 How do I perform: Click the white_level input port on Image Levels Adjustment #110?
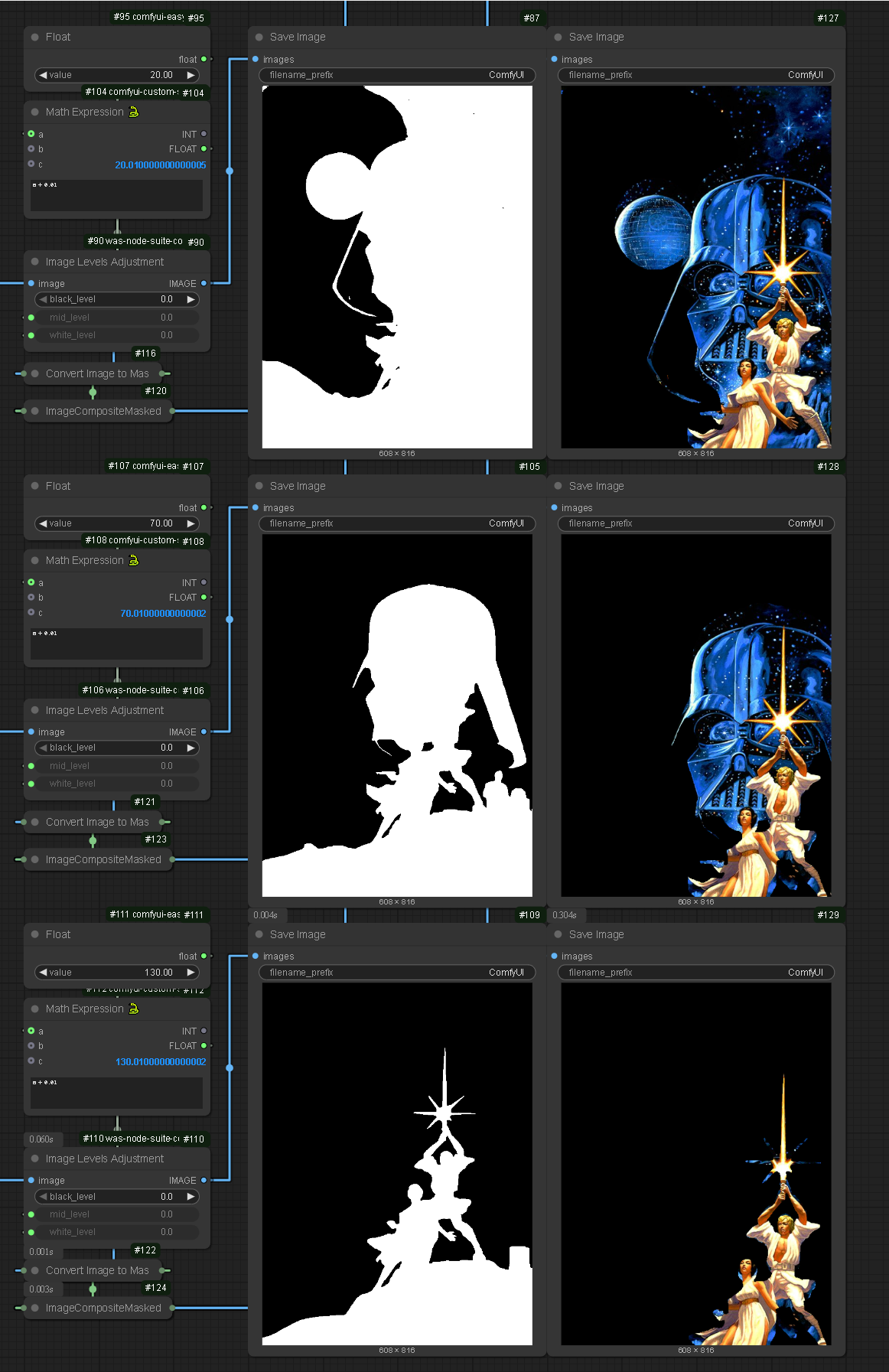coord(31,1232)
